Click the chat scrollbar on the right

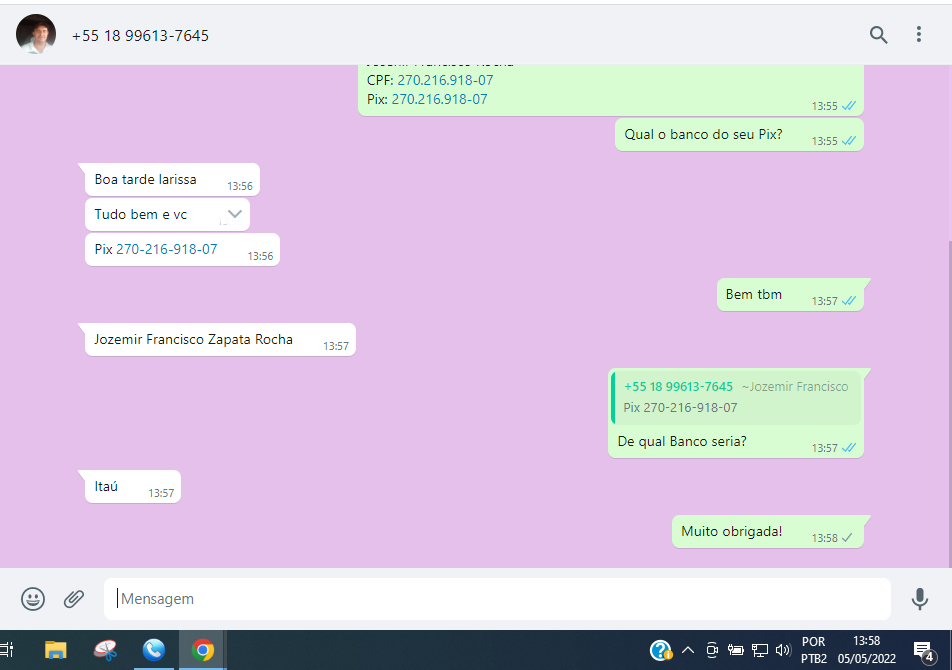947,400
